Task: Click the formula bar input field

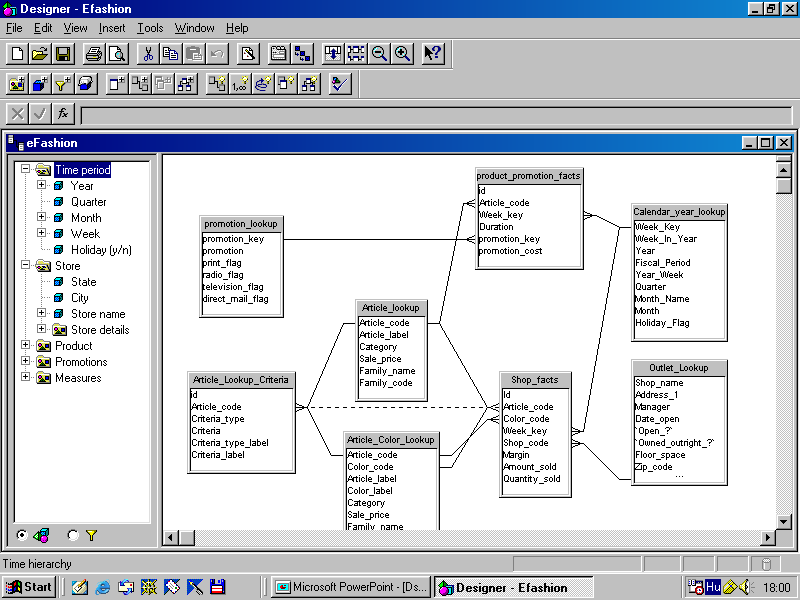Action: tap(436, 115)
